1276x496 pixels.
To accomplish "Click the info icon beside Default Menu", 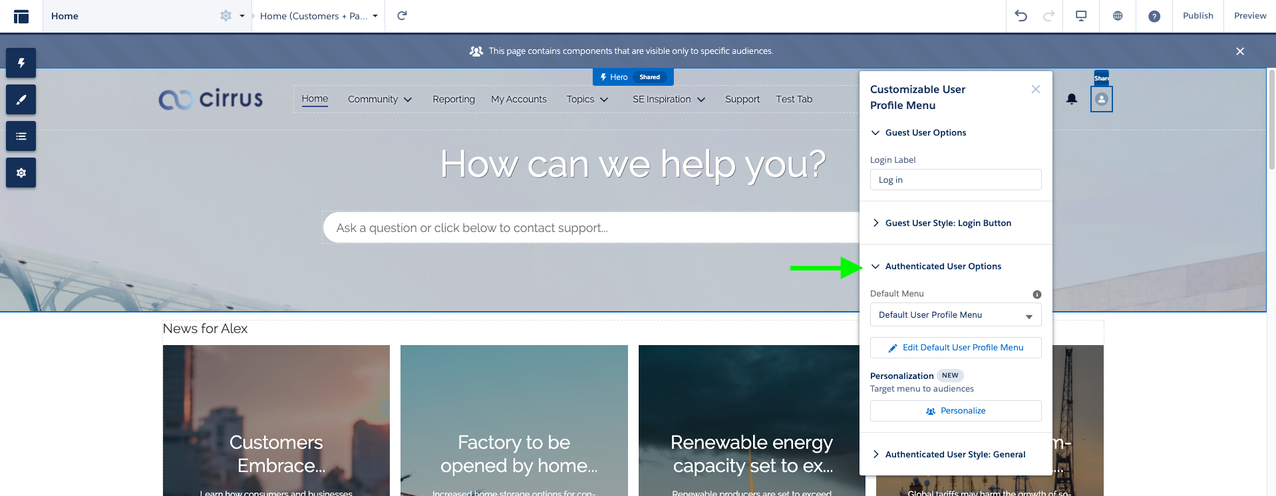I will click(1037, 294).
